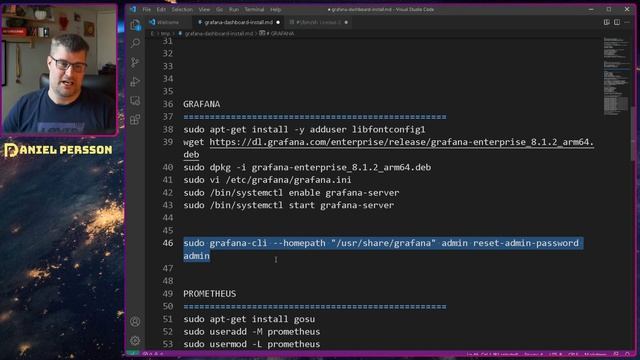Open the Accounts menu icon
The height and width of the screenshot is (360, 640).
coord(136,322)
